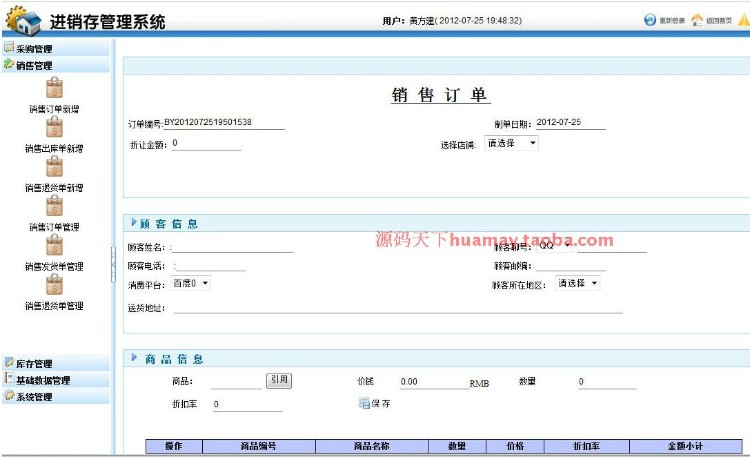Click the 引用 button
Viewport: 750px width, 457px height.
[279, 380]
